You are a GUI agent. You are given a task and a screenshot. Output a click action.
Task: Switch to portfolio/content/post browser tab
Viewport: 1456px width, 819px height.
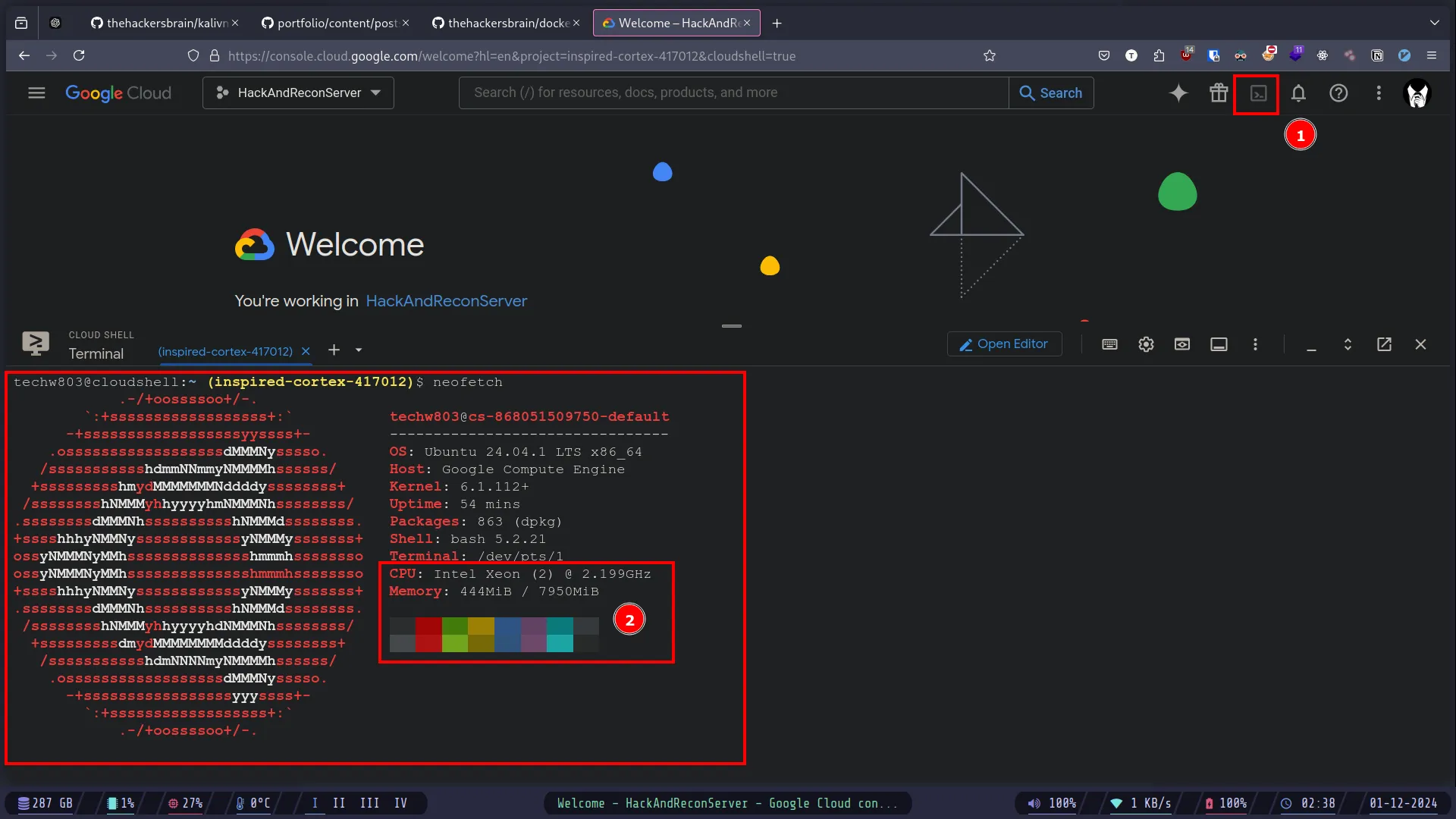tap(336, 23)
